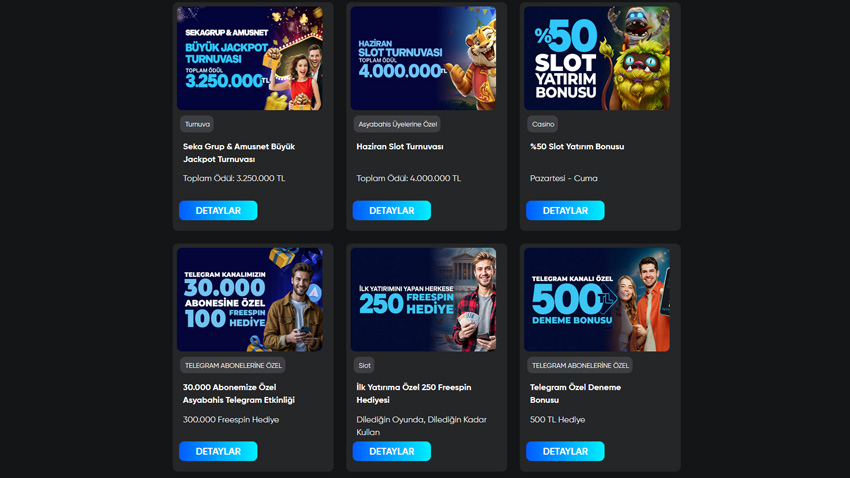Viewport: 850px width, 478px height.
Task: Click DETAYLAR under Seka Grup Jackpot Turnuvası
Action: pyautogui.click(x=218, y=210)
